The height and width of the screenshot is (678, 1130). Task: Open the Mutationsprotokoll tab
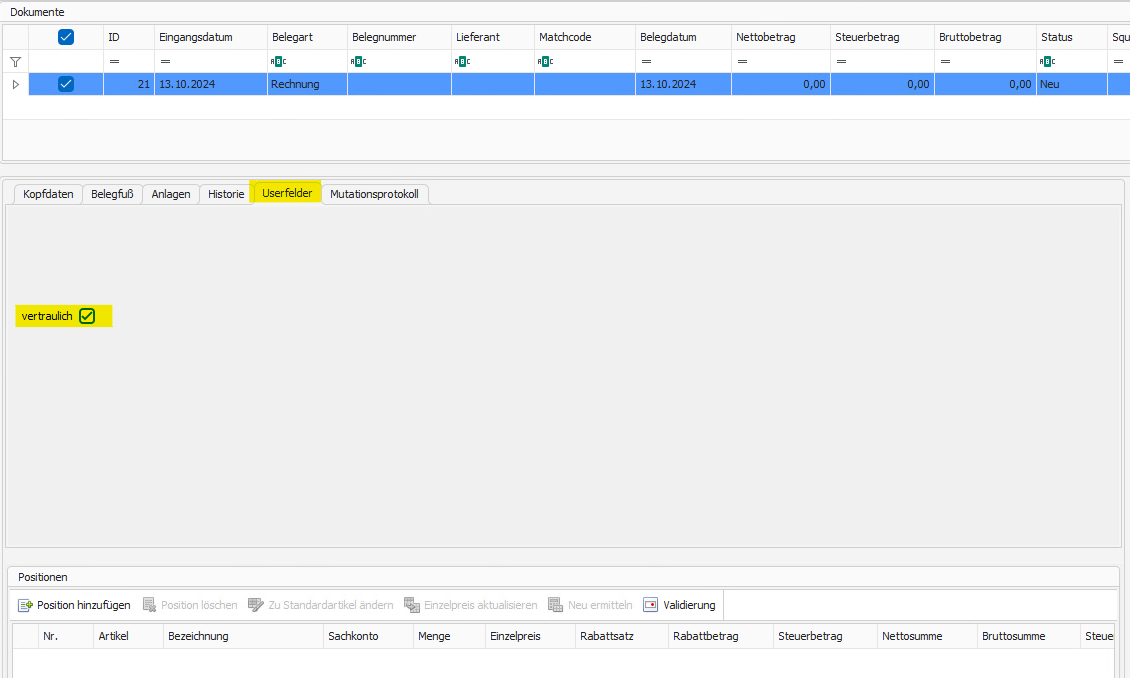374,194
